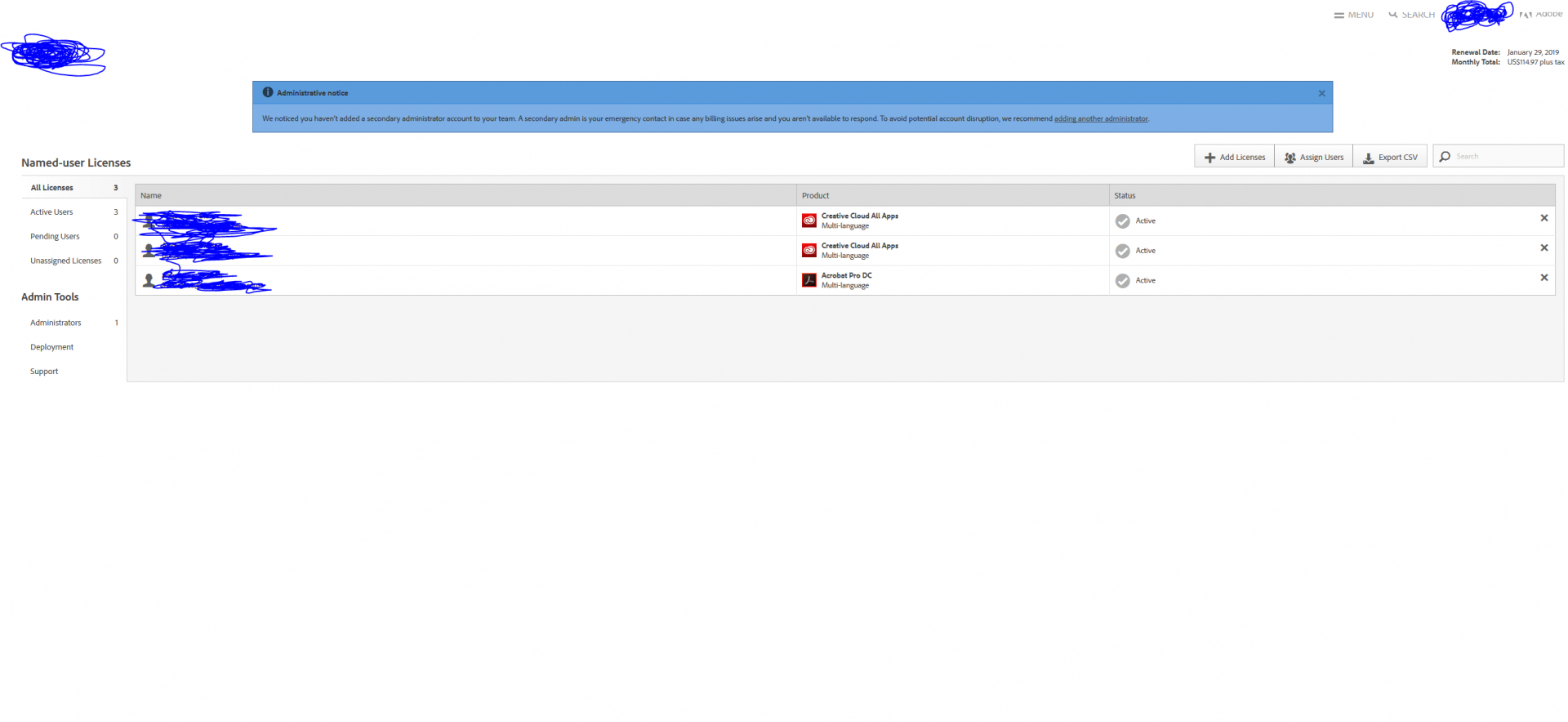Remove the second Creative Cloud All Apps license

(x=1543, y=247)
